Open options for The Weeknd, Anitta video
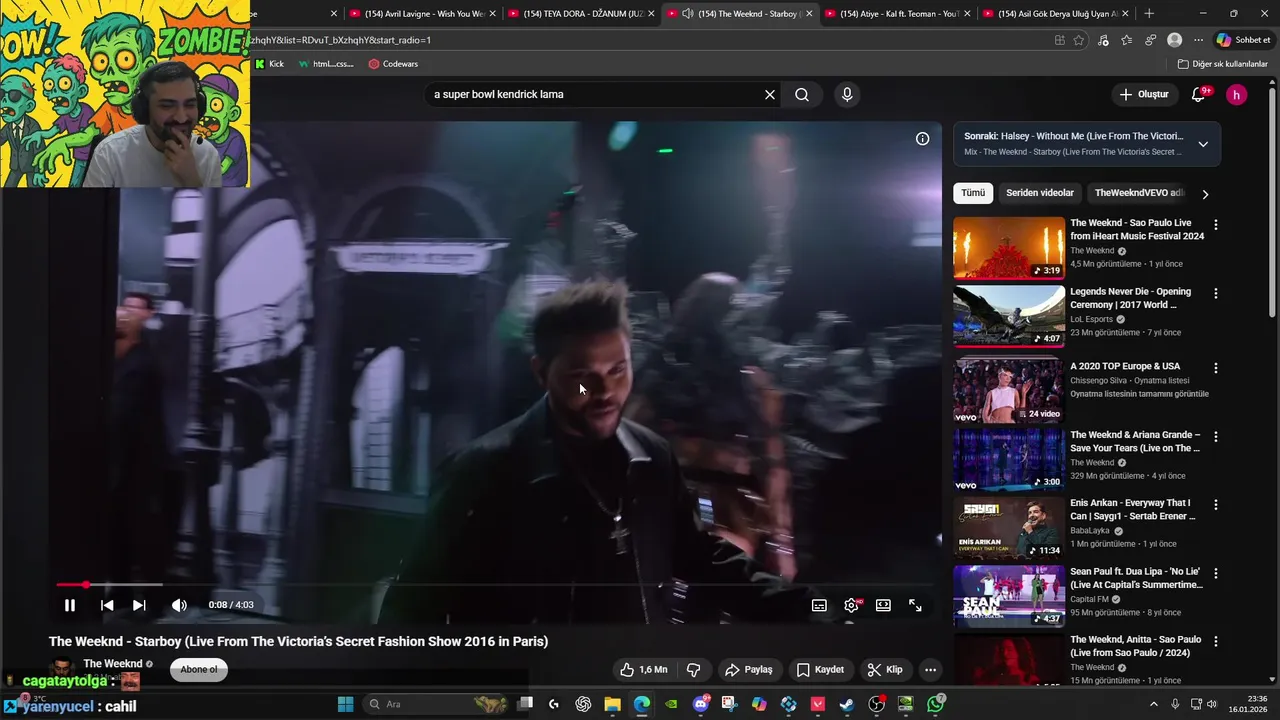1280x720 pixels. (1216, 642)
